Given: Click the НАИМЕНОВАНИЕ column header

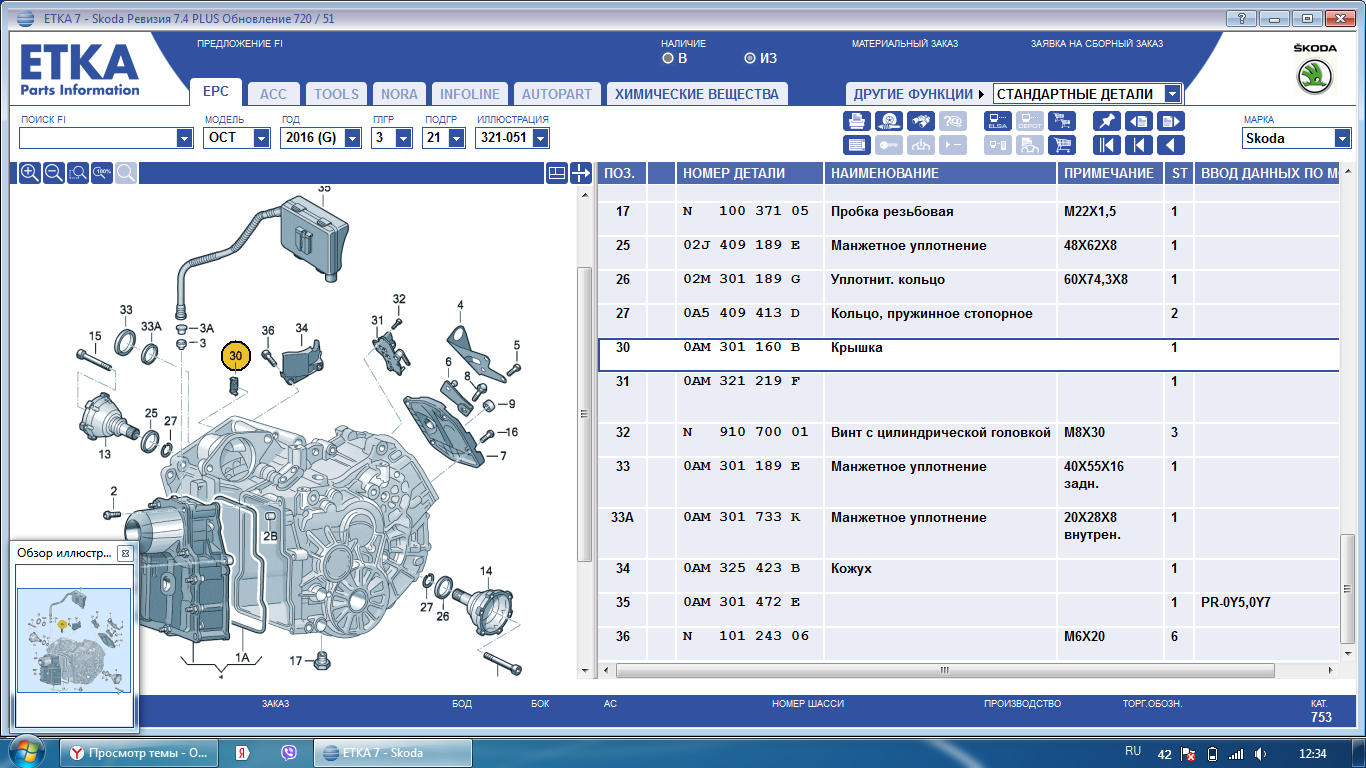Looking at the screenshot, I should [x=940, y=173].
